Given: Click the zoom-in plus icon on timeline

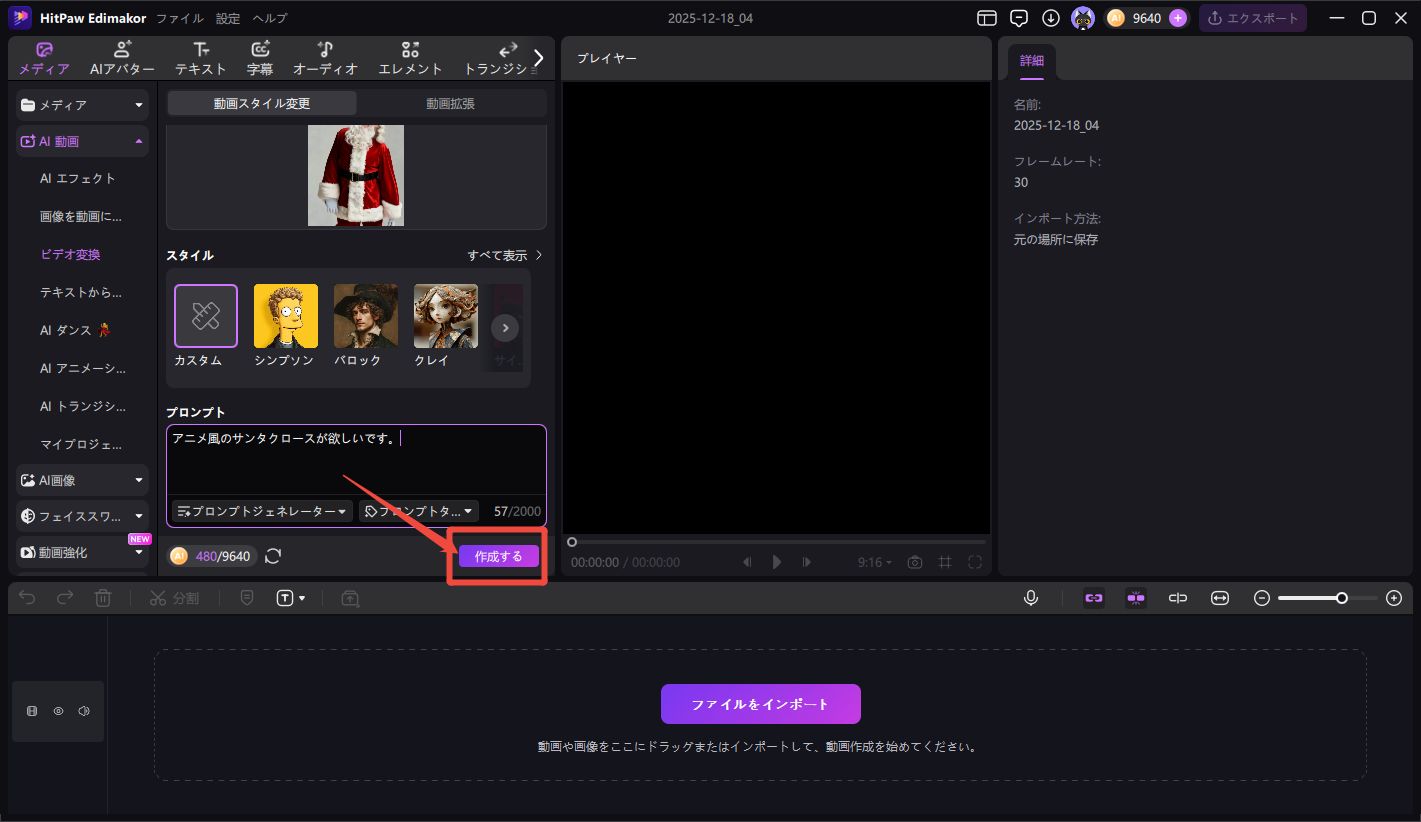Looking at the screenshot, I should 1394,598.
